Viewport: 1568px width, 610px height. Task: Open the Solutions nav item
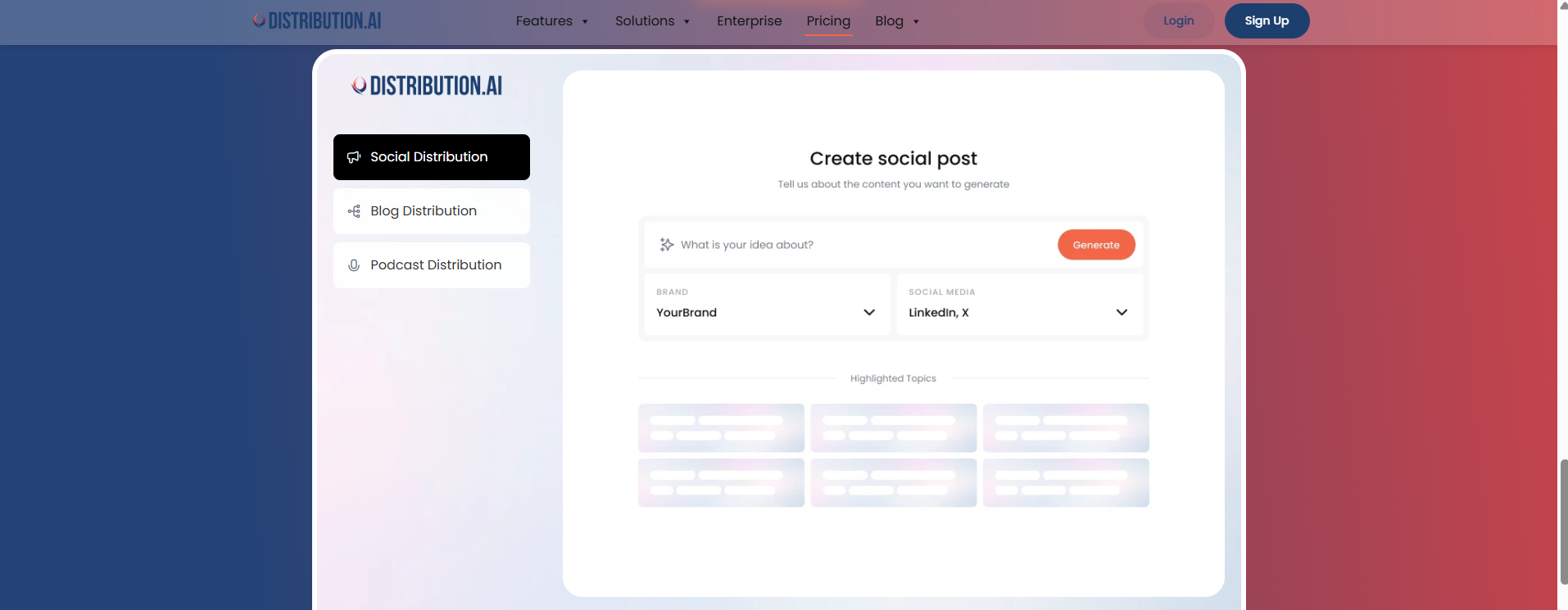[x=645, y=21]
